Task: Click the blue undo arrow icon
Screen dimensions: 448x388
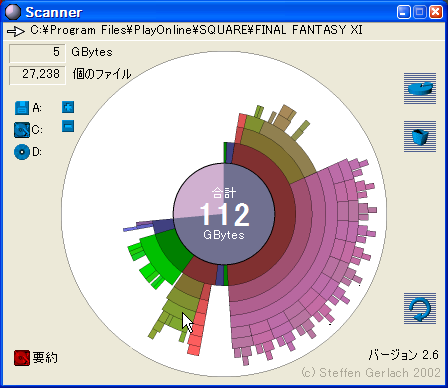Action: (420, 309)
